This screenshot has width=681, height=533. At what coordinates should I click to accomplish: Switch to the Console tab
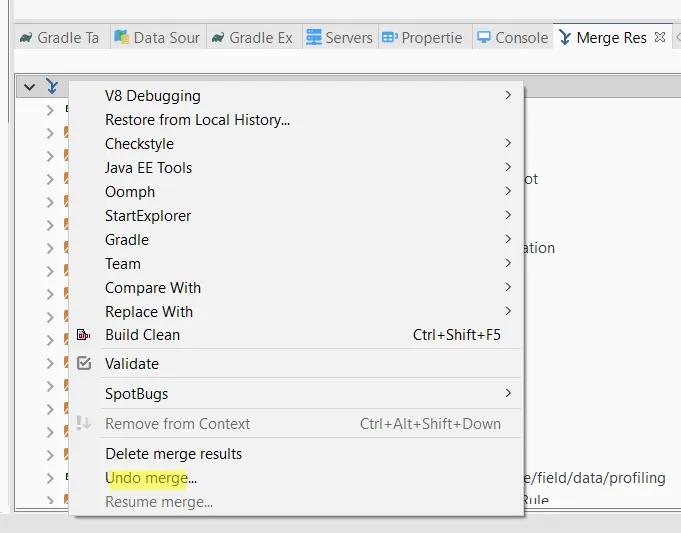pyautogui.click(x=513, y=38)
